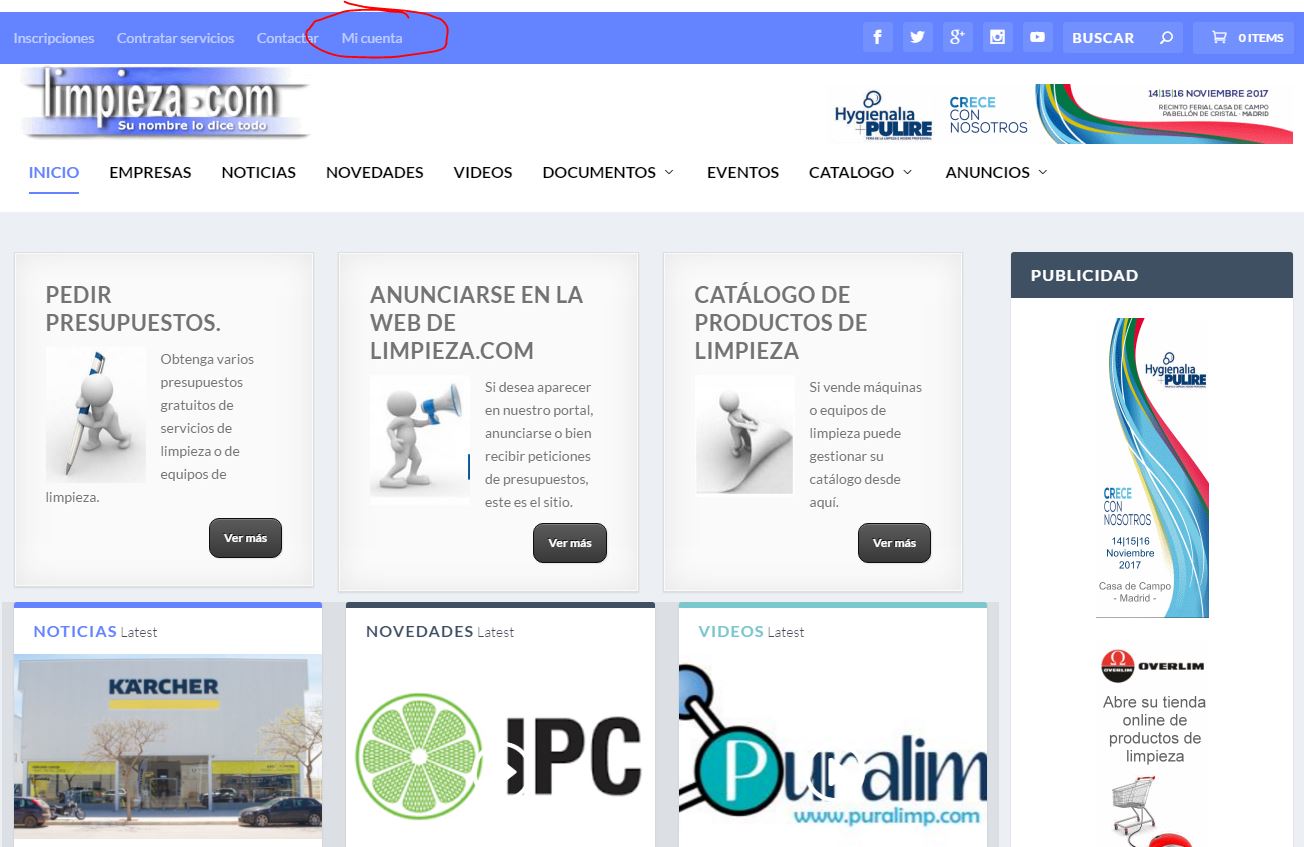Click the Novedades Latest section heading
This screenshot has width=1304, height=847.
pyautogui.click(x=440, y=631)
